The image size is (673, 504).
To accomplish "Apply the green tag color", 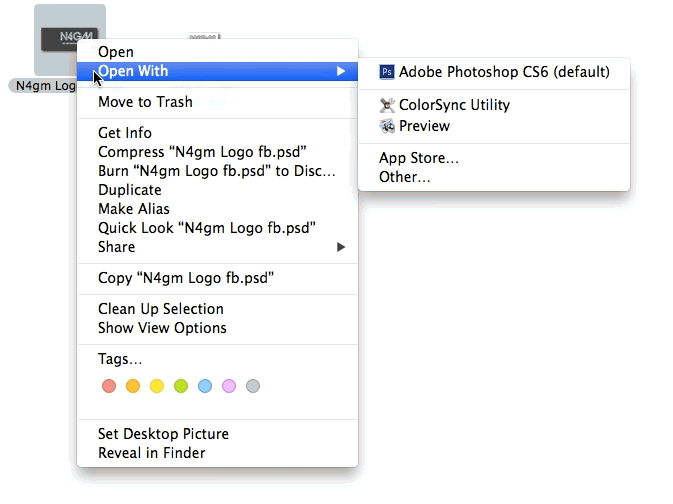I will tap(181, 386).
